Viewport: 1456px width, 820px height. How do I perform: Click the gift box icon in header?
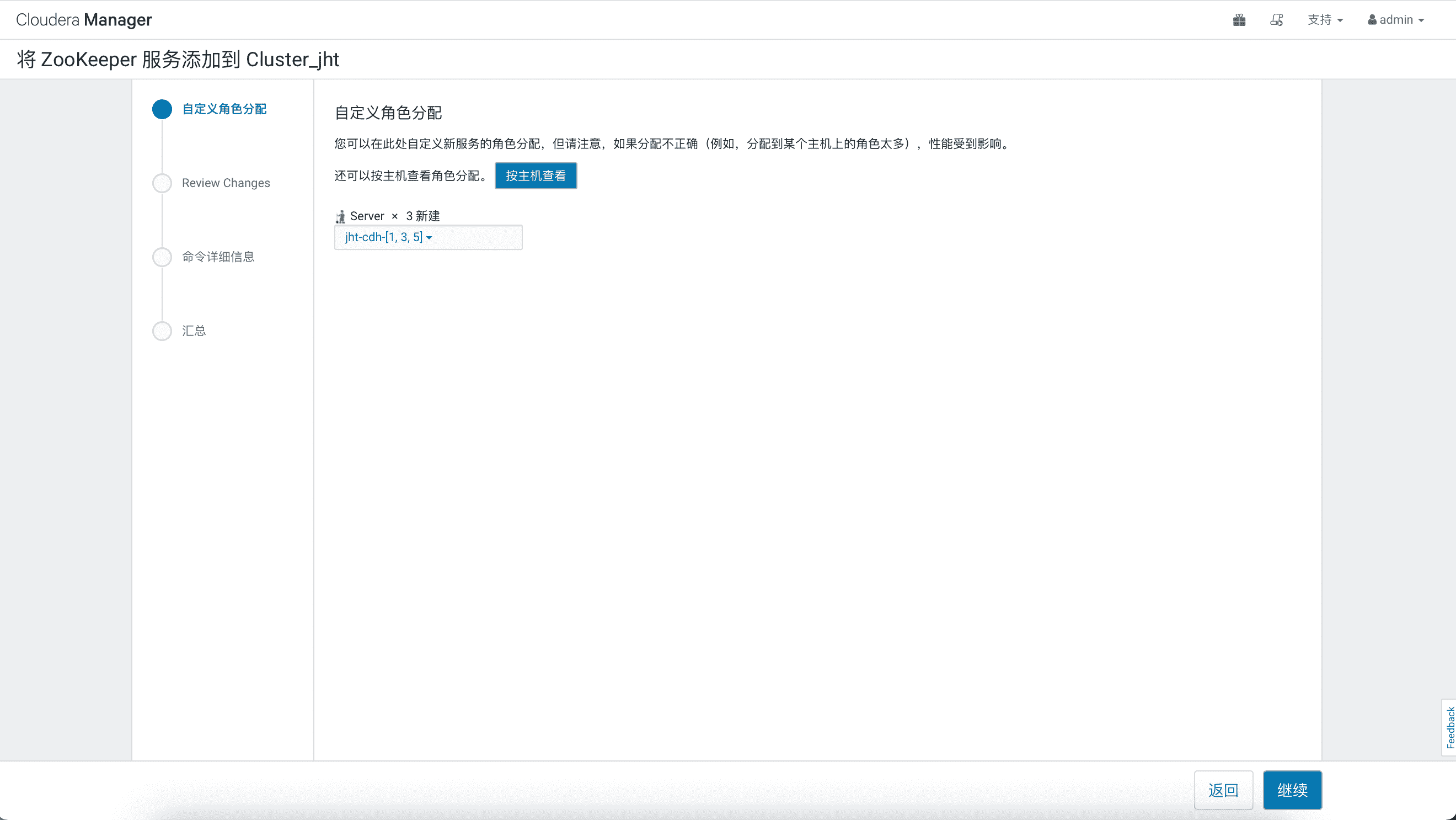[1239, 20]
